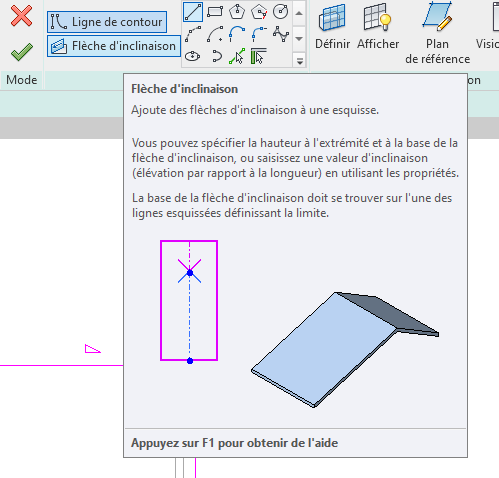Activate the Pick Walls tool
This screenshot has width=499, height=478.
tap(259, 56)
